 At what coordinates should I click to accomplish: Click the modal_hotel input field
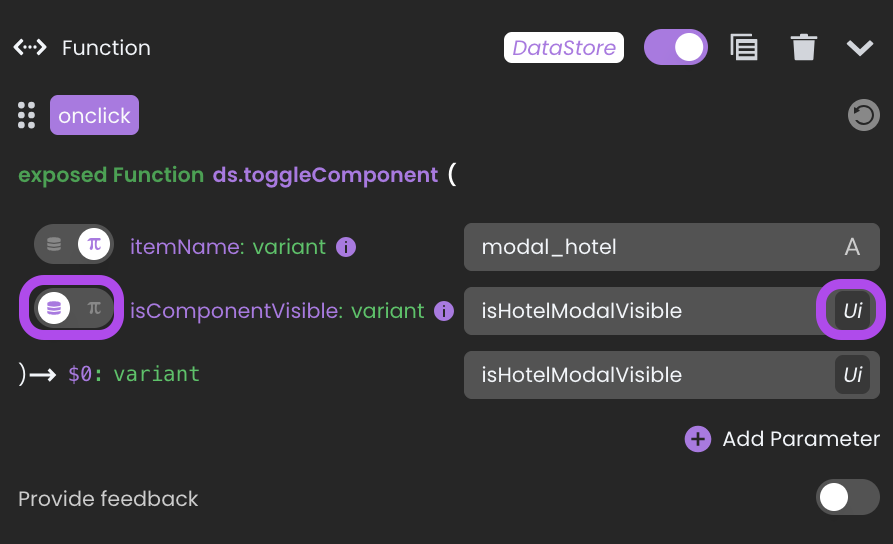click(x=672, y=247)
